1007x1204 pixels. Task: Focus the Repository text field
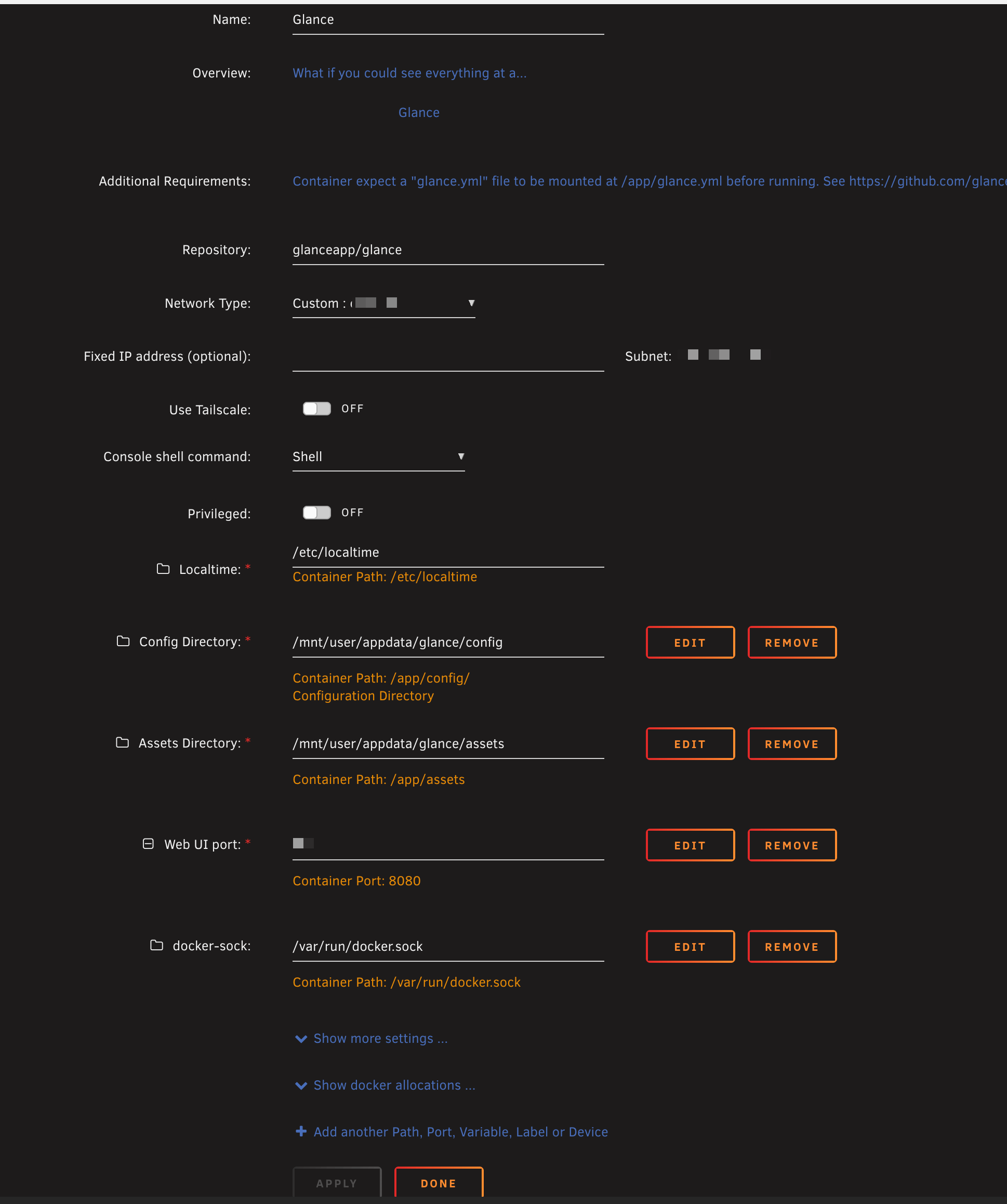[447, 250]
